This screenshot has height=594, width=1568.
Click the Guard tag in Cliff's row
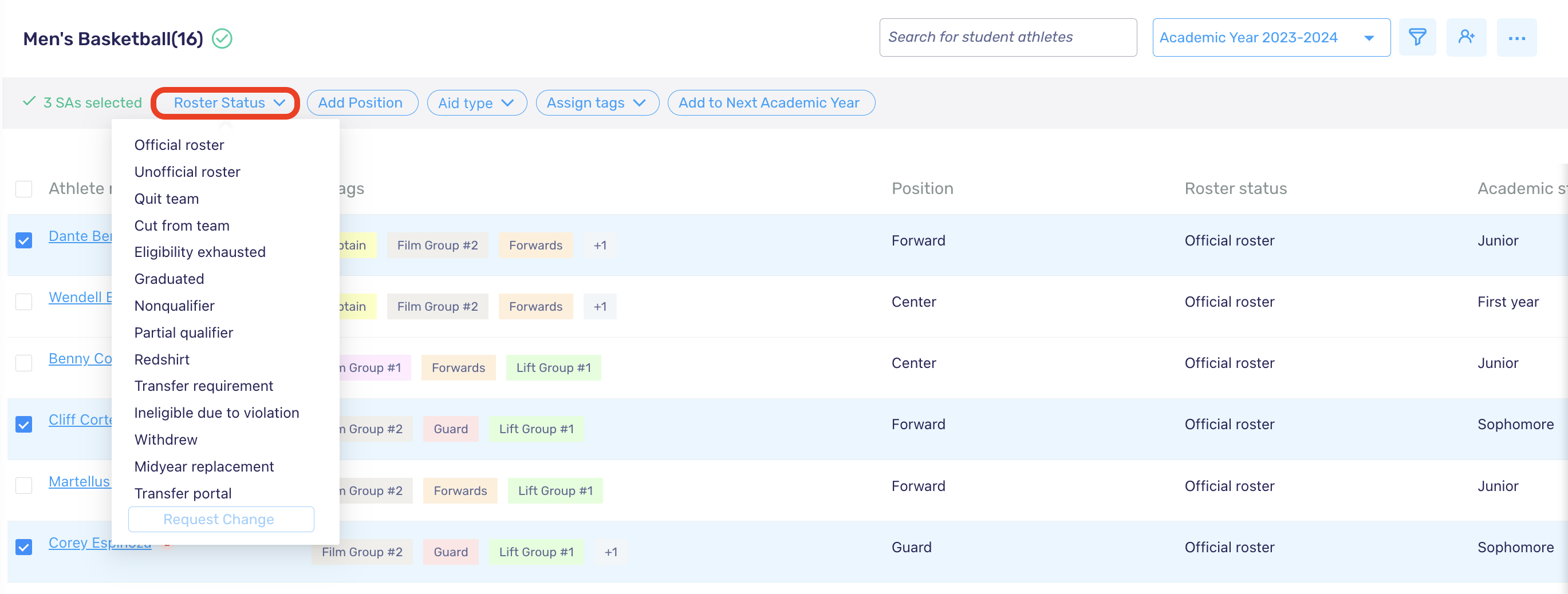click(451, 429)
